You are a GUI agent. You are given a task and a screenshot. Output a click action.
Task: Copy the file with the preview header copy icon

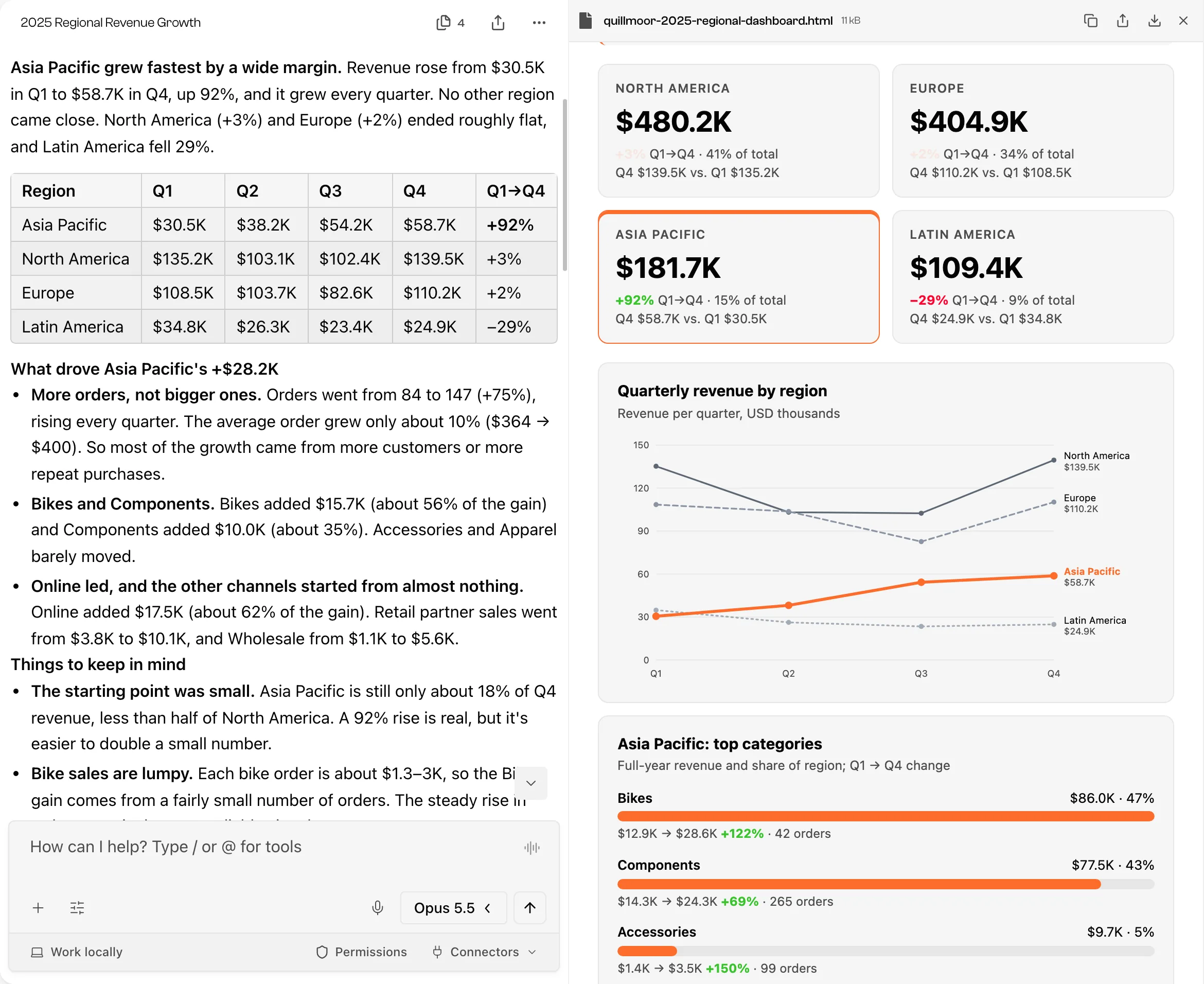(x=1090, y=21)
